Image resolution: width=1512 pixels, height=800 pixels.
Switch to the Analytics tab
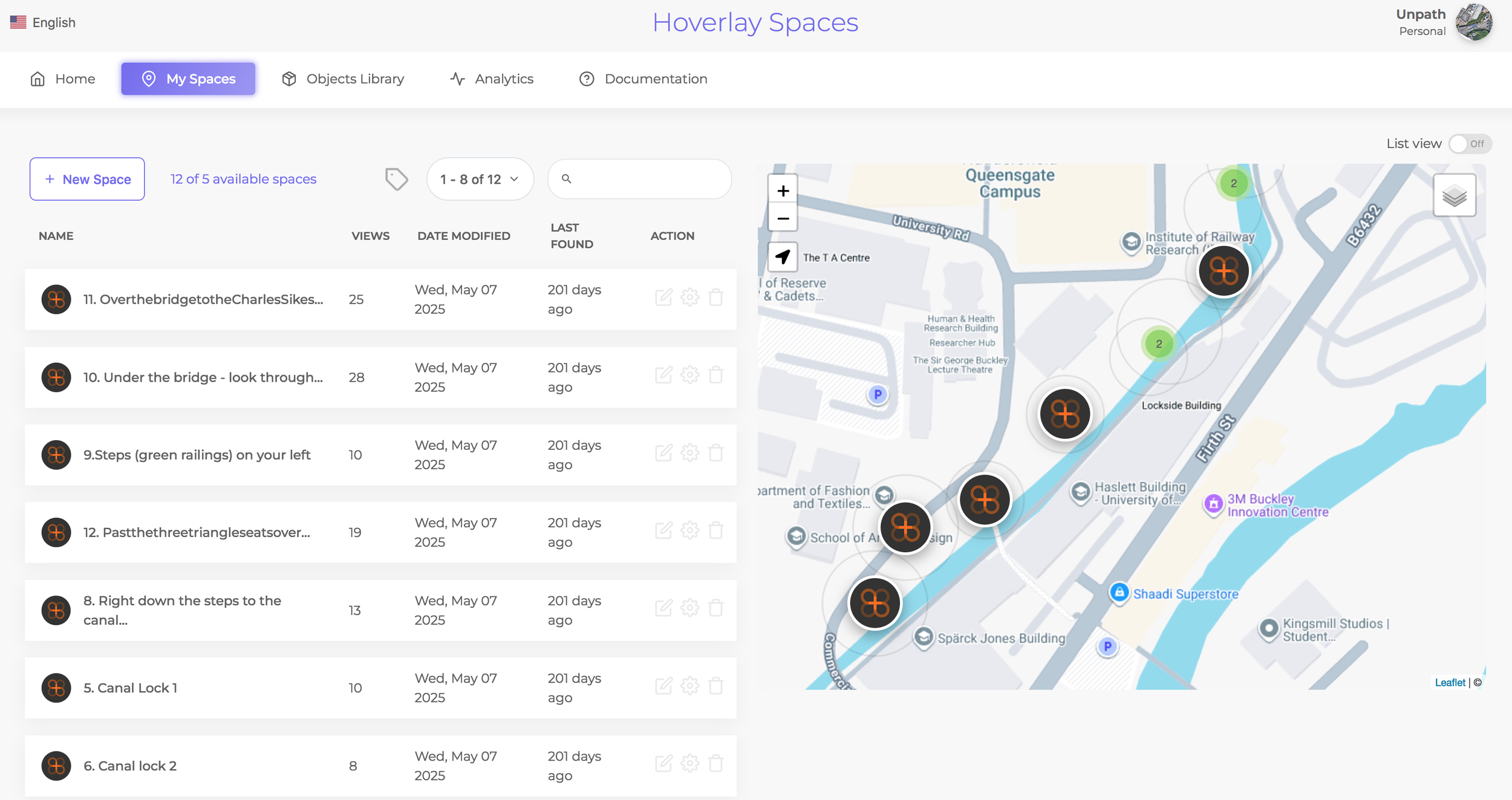pos(492,79)
